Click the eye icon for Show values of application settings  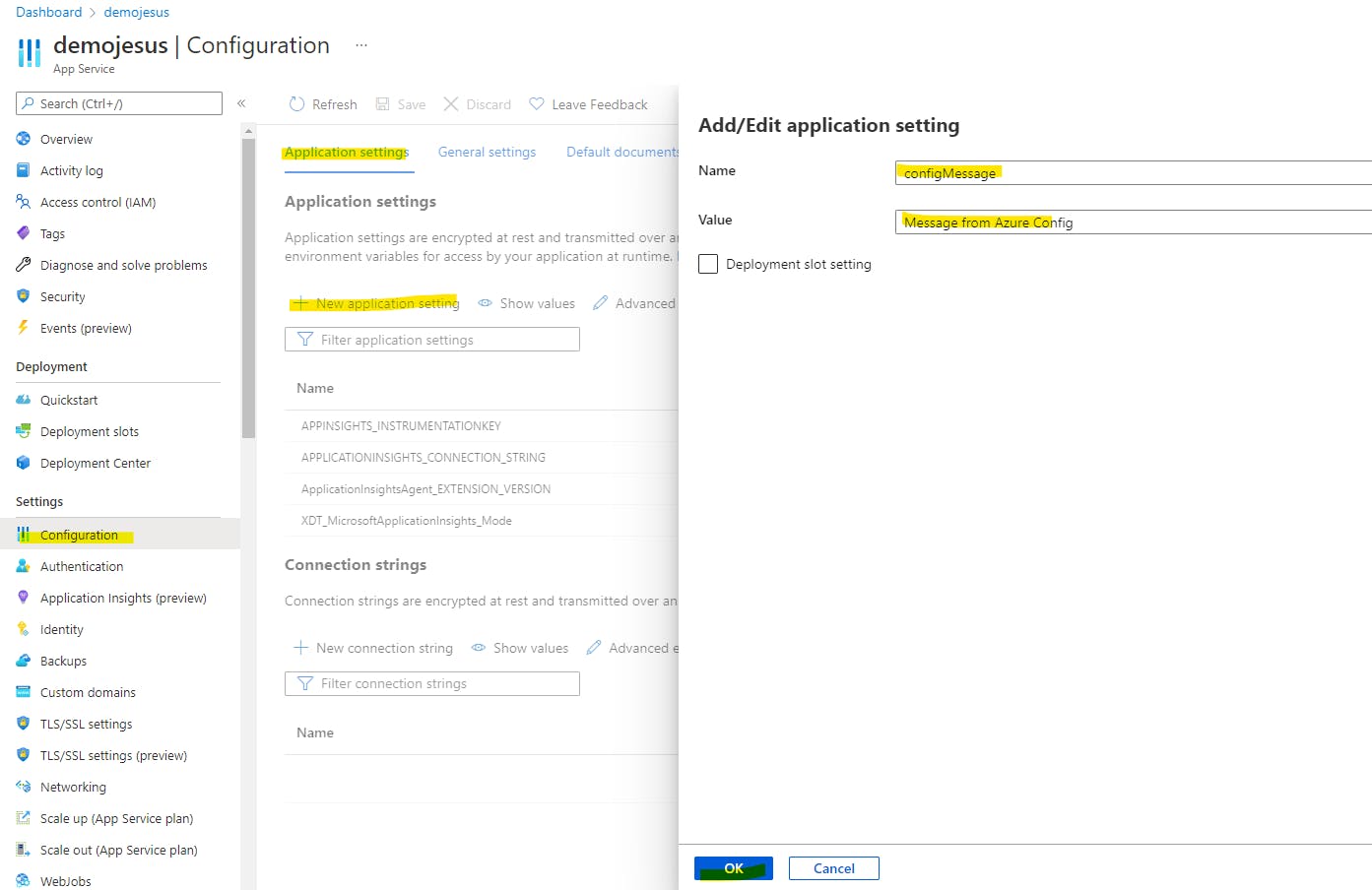point(486,303)
